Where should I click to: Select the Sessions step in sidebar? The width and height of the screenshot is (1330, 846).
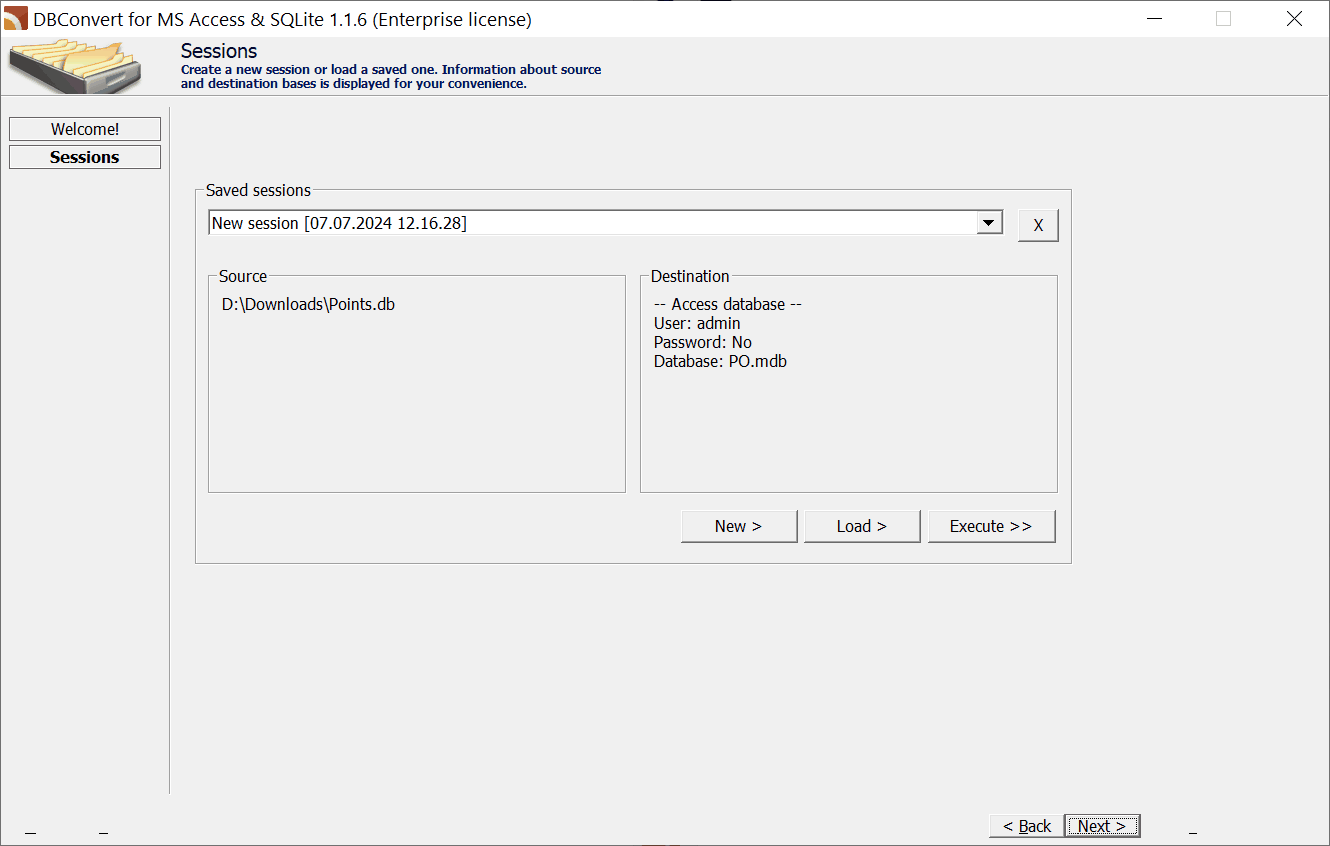[x=85, y=157]
